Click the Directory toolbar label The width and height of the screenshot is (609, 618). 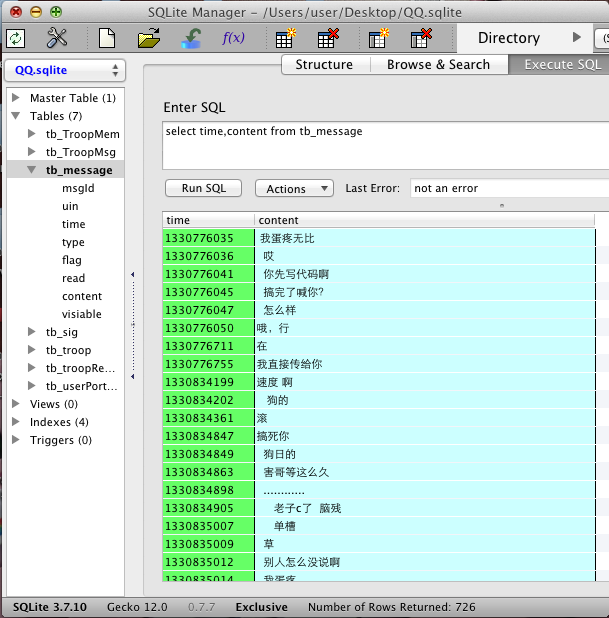pyautogui.click(x=509, y=38)
